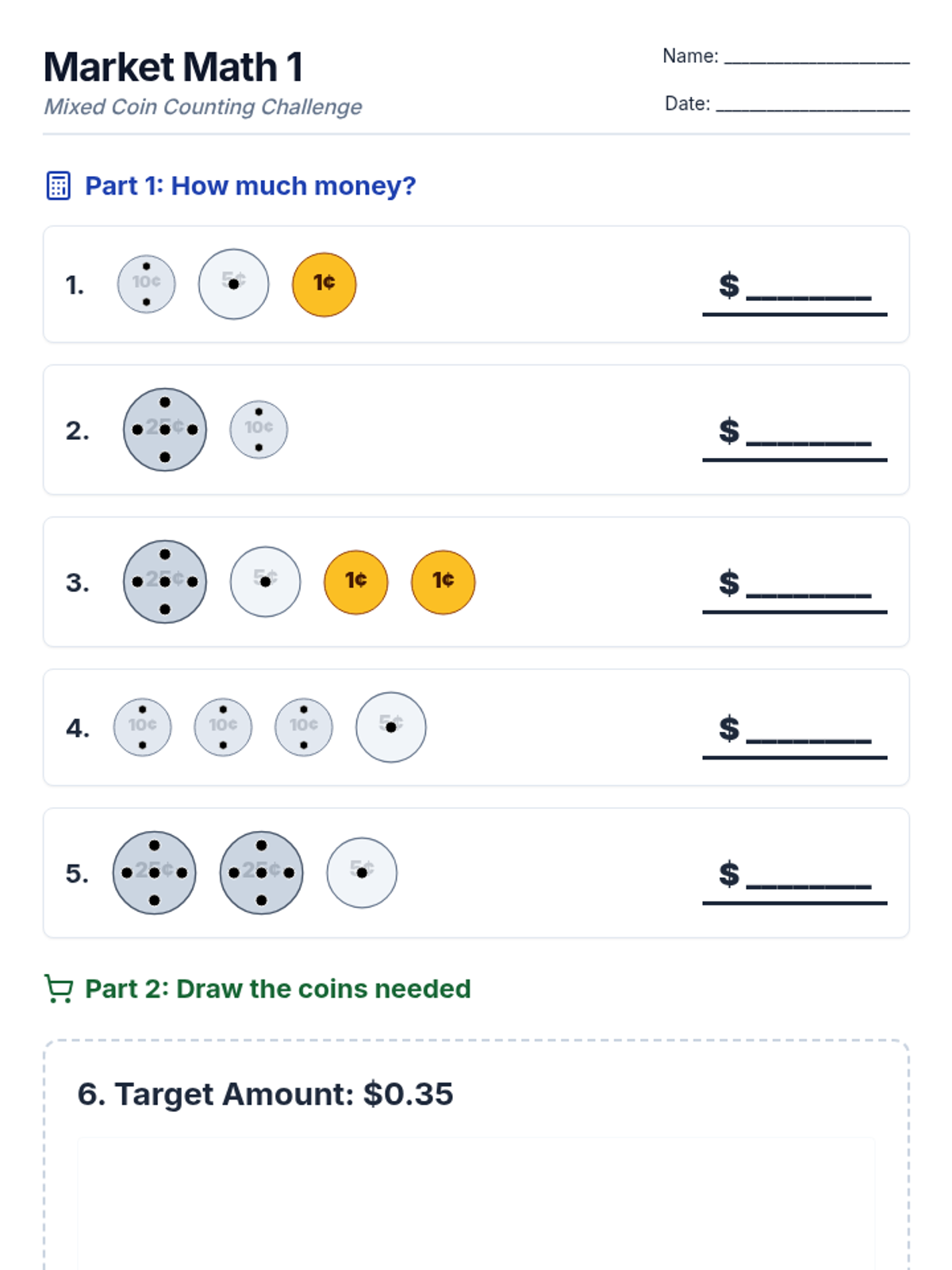Select the penny coin in problem 1
This screenshot has height=1270, width=952.
click(324, 284)
